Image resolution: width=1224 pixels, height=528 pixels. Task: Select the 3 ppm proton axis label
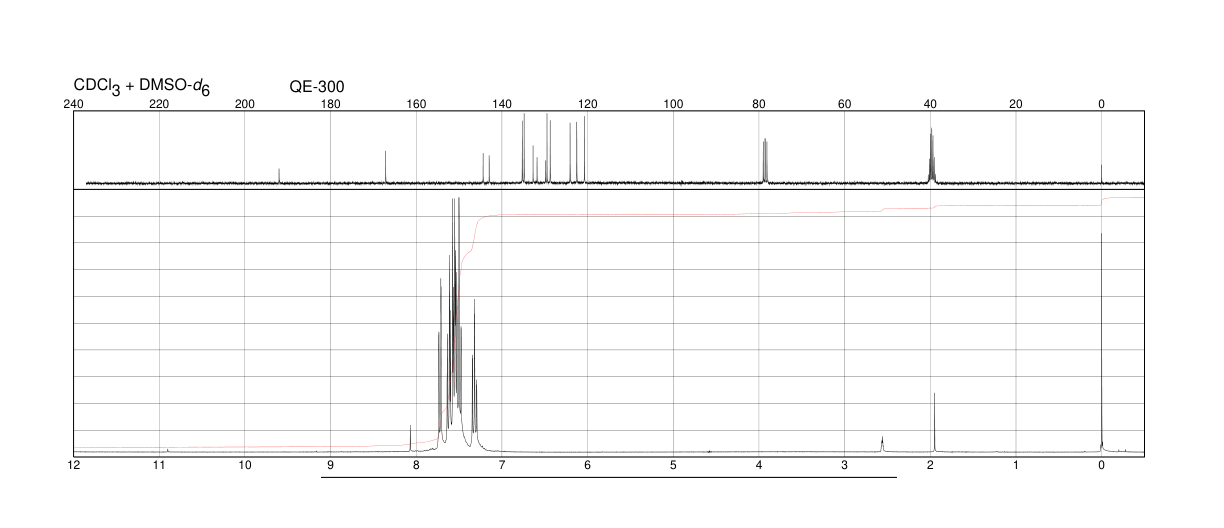[845, 465]
